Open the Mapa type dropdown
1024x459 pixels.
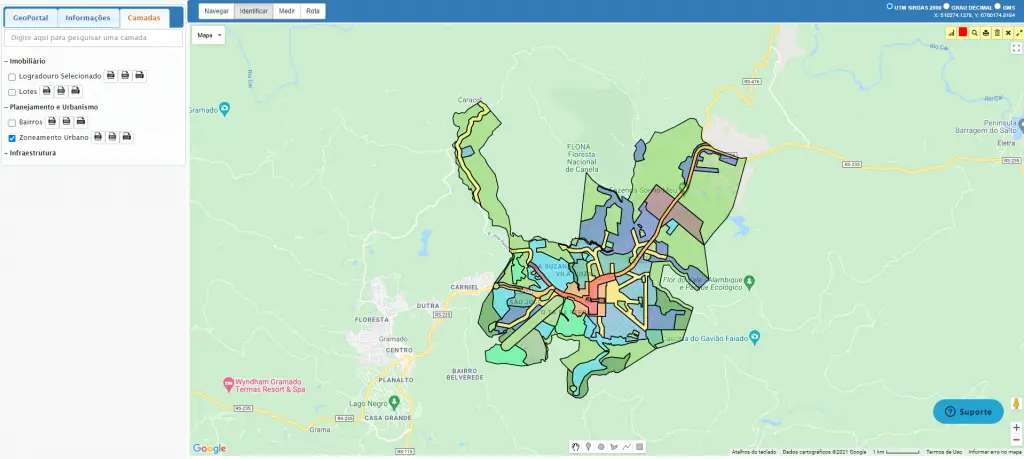pyautogui.click(x=209, y=34)
